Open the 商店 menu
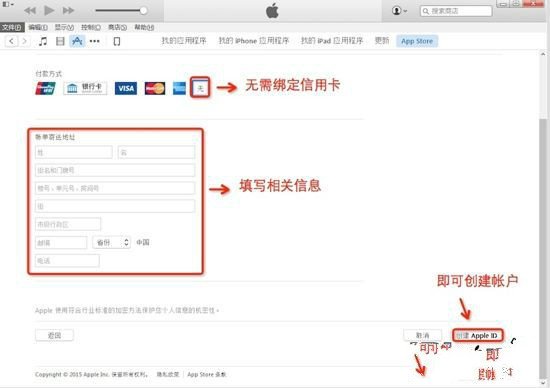Screen dimensions: 550x388 (118, 27)
